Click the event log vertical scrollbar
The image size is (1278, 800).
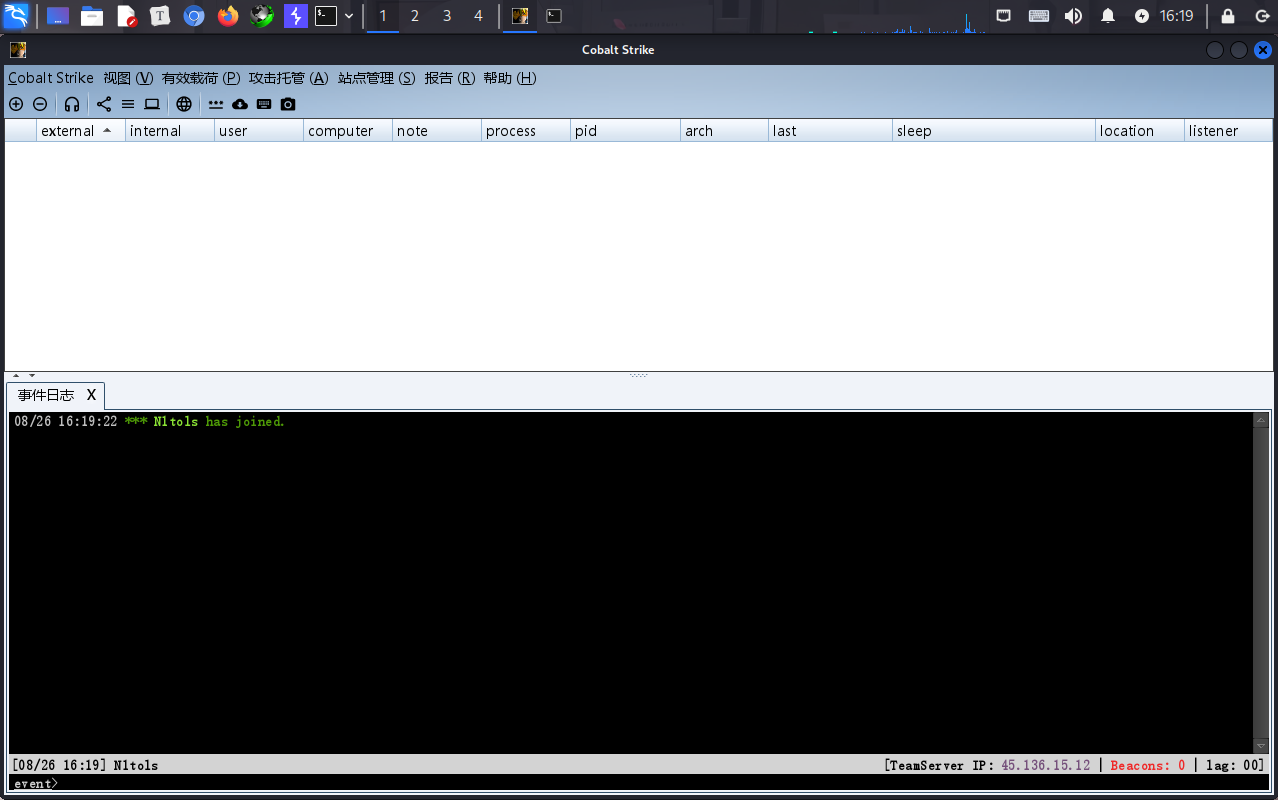click(x=1261, y=580)
